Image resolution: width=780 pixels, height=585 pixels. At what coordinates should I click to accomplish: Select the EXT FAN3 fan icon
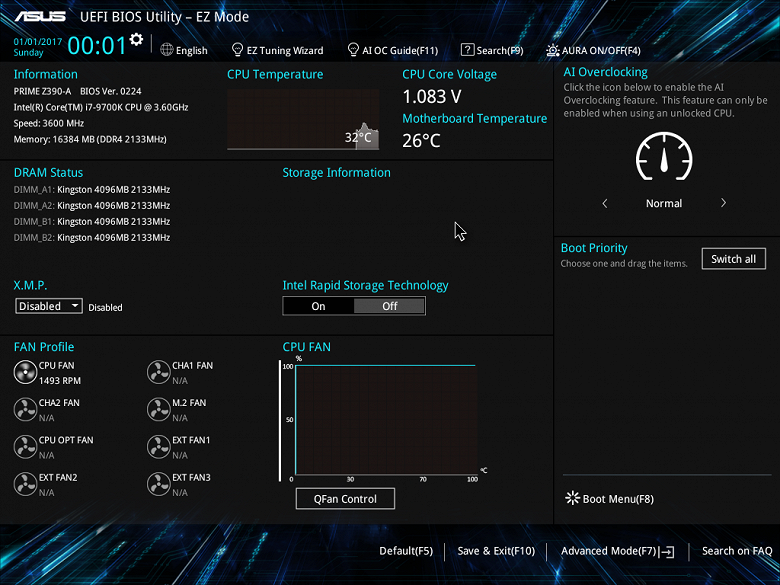tap(159, 485)
